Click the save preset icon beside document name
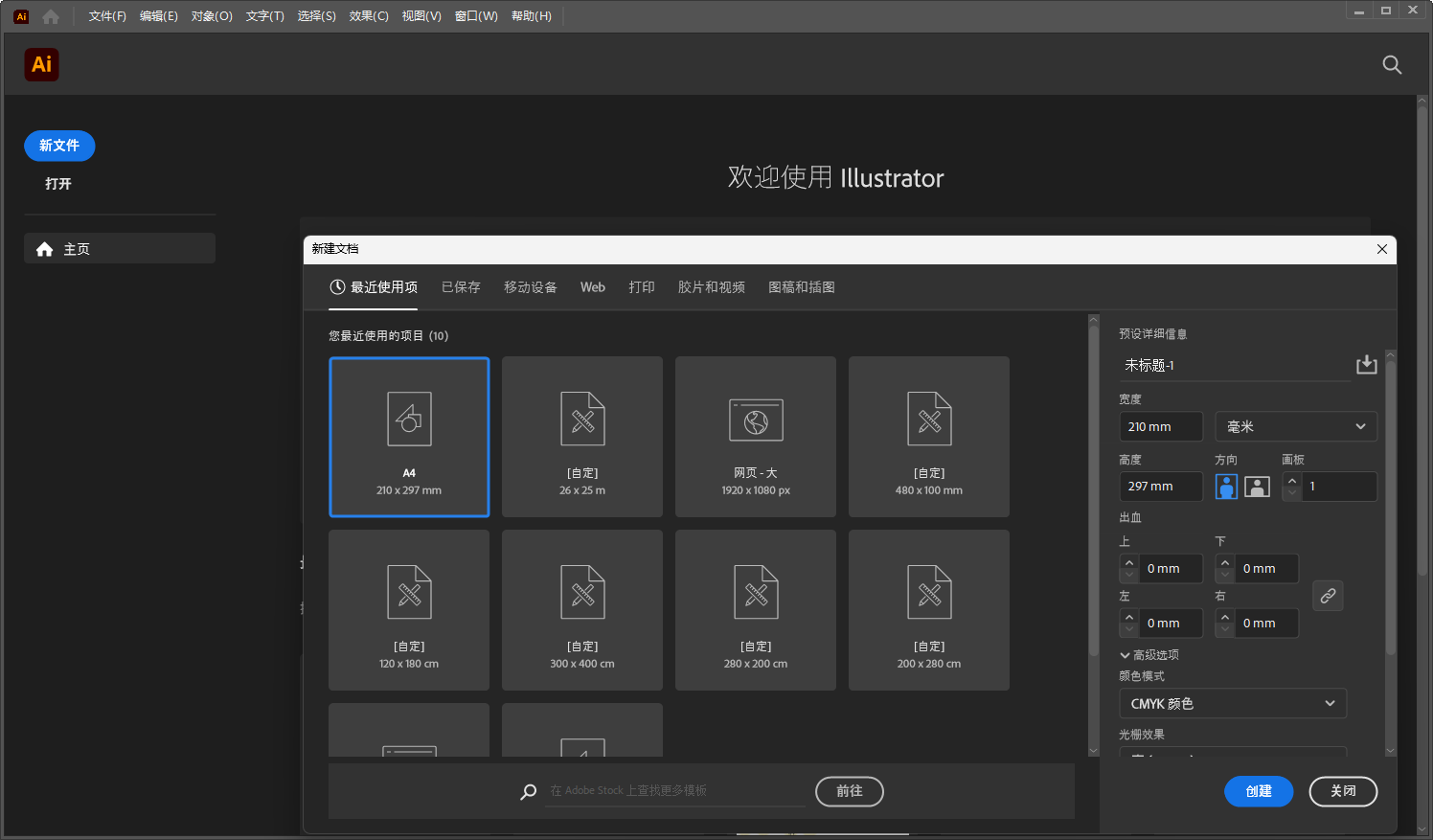1433x840 pixels. (x=1367, y=365)
